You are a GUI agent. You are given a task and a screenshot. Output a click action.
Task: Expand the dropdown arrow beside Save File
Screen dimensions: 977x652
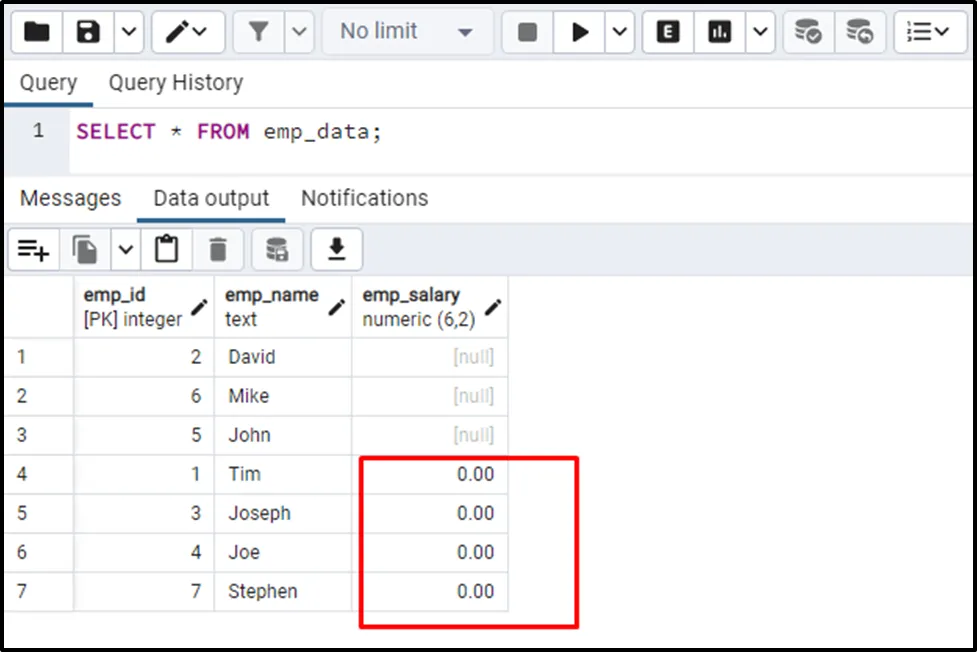point(129,32)
